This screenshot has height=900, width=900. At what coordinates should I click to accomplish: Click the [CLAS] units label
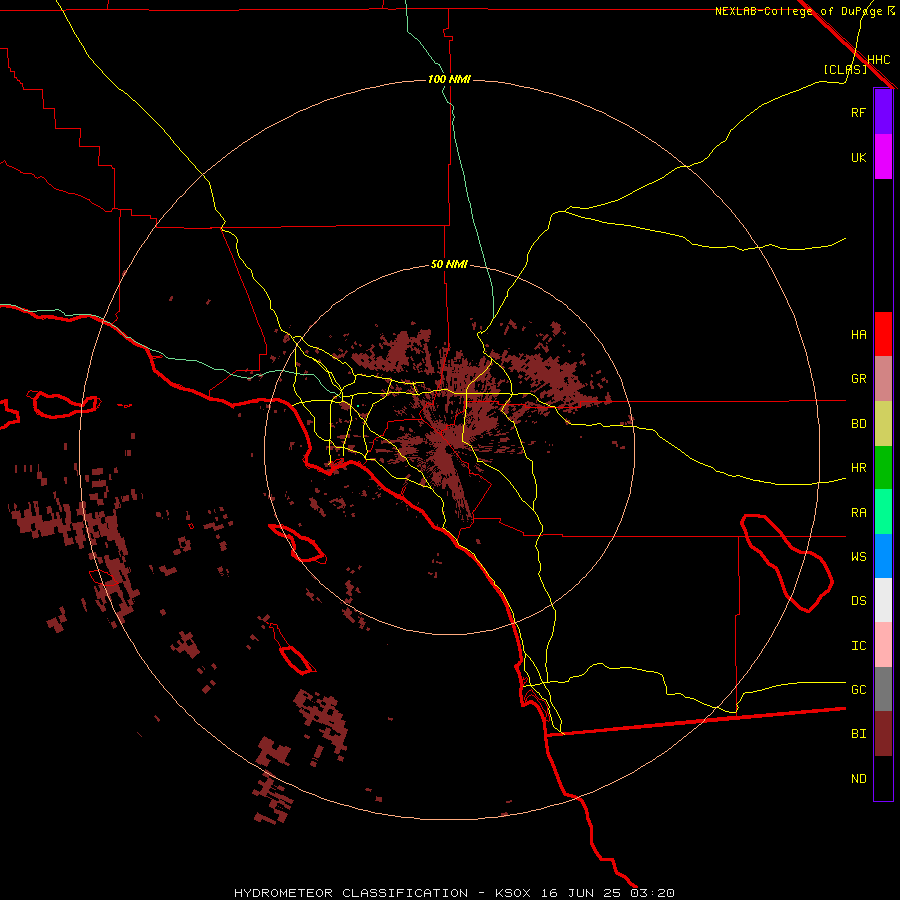coord(845,69)
